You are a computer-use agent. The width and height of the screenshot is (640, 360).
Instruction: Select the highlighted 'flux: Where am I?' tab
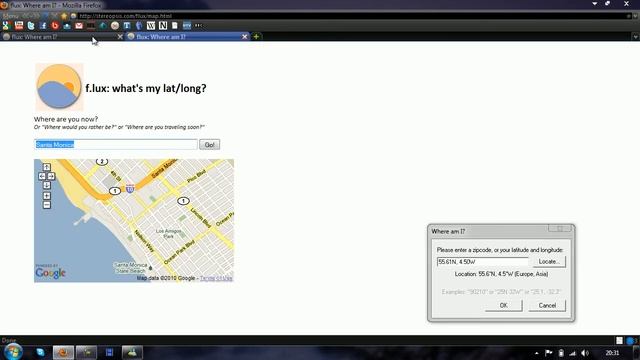(x=188, y=37)
